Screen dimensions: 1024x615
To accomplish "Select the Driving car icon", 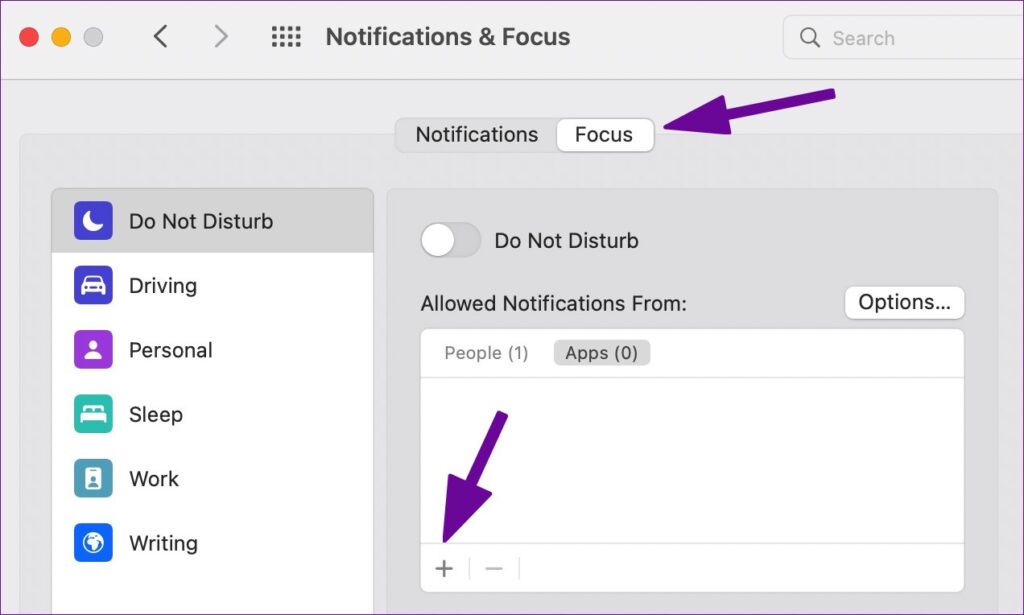I will pos(93,285).
